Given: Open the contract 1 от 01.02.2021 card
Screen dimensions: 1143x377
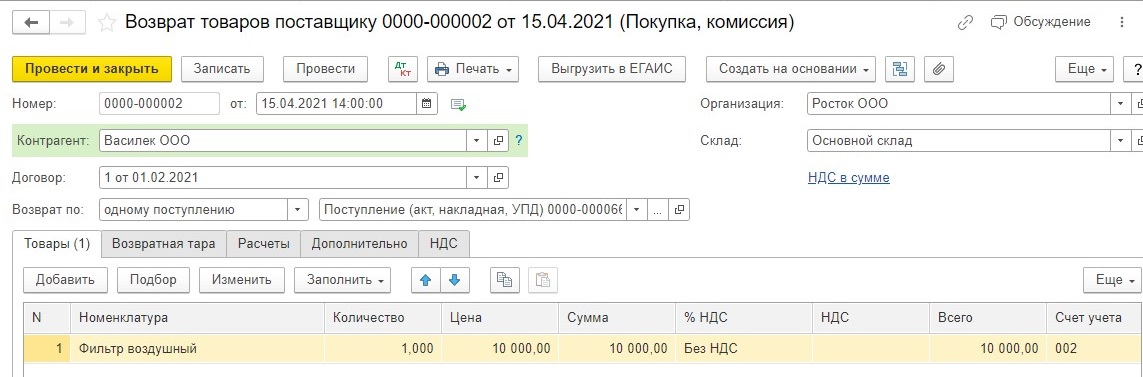Looking at the screenshot, I should (x=498, y=177).
